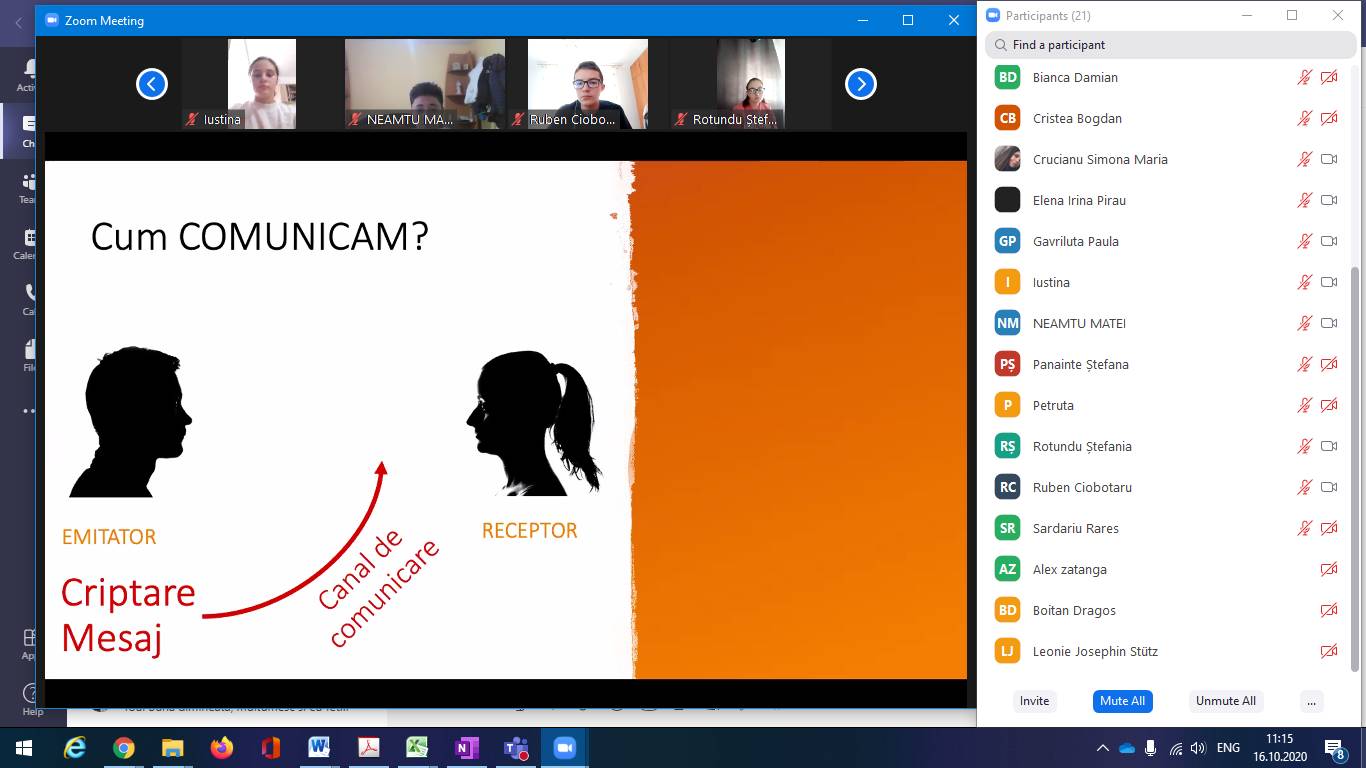The image size is (1366, 768).
Task: Open Microsoft Teams from the taskbar
Action: (516, 748)
